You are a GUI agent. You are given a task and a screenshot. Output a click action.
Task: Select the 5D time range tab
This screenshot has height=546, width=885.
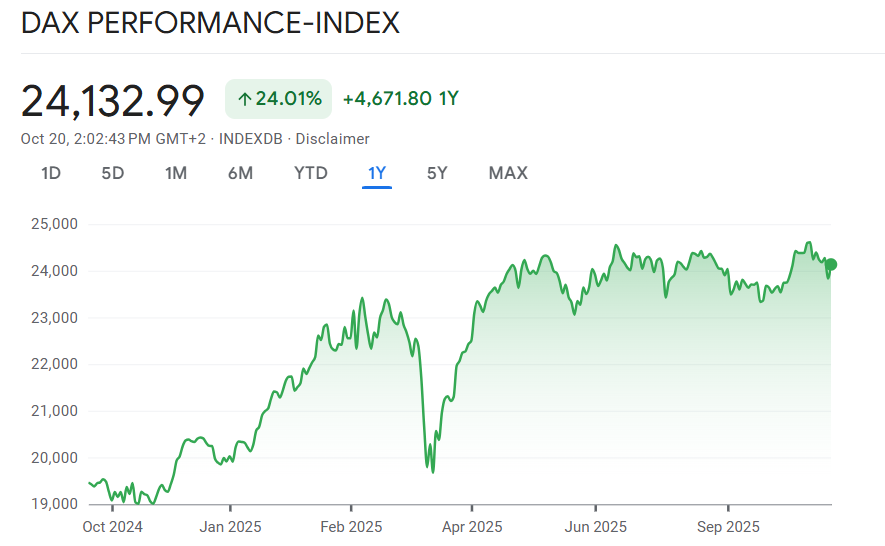pyautogui.click(x=113, y=173)
